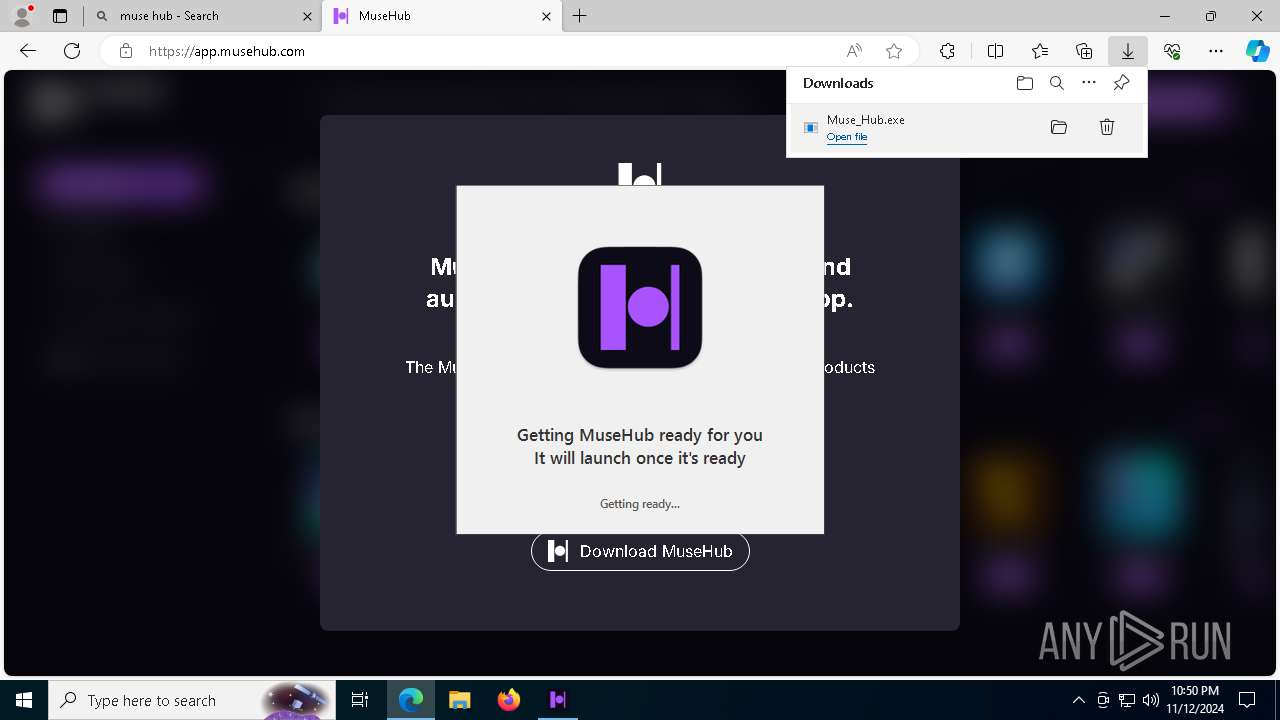
Task: Show Muse_Hub.exe in folder
Action: click(1059, 127)
